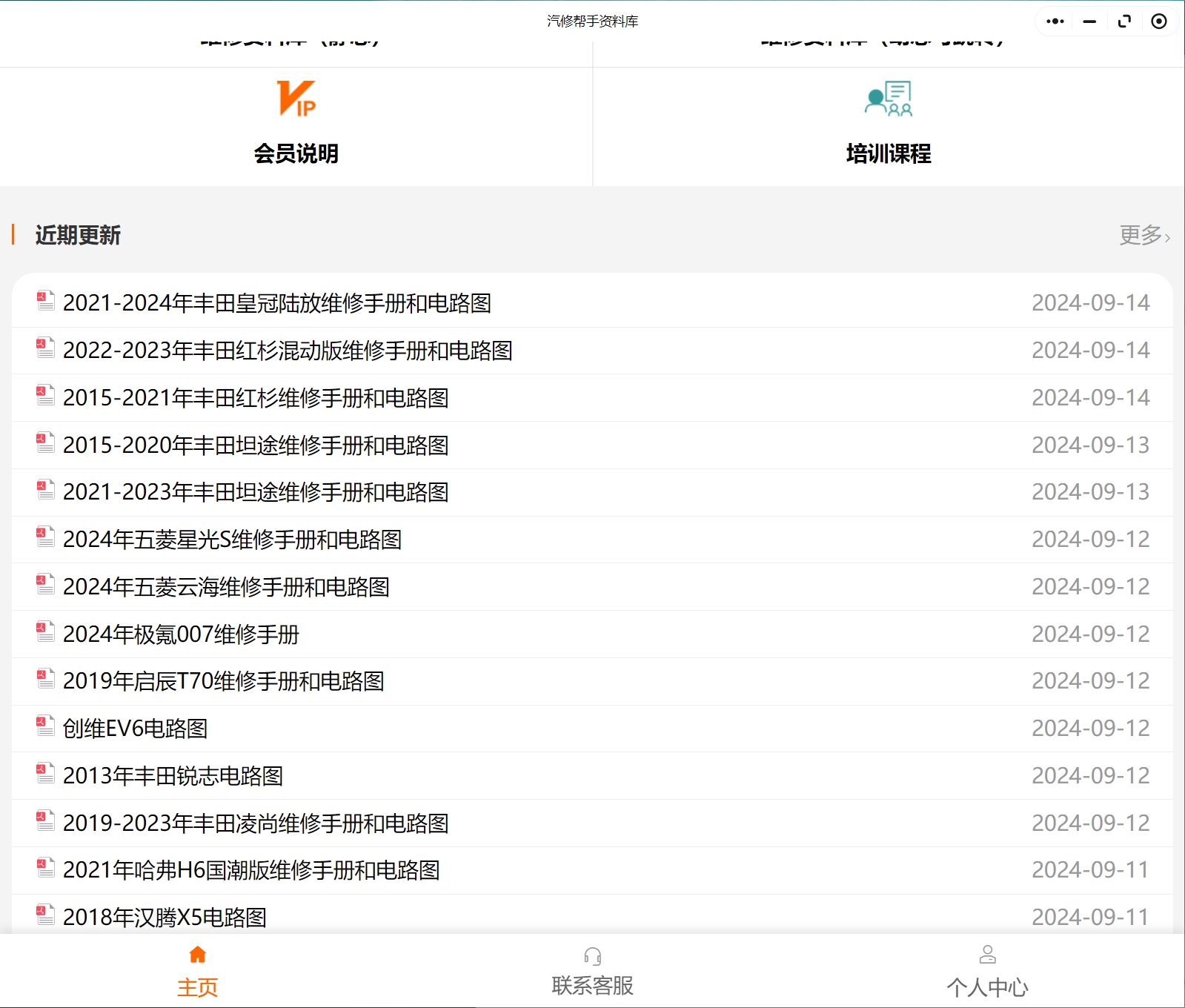Open 2021年哈弗H6国潮版 manual entry
This screenshot has height=1008, width=1185.
(x=251, y=870)
